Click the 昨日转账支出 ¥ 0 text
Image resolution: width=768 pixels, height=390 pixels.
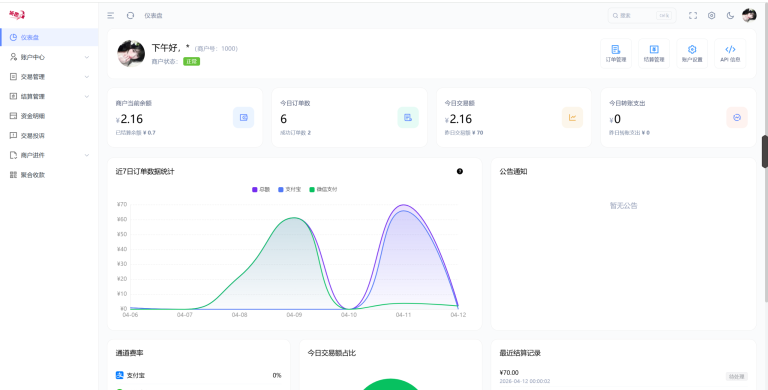coord(629,133)
